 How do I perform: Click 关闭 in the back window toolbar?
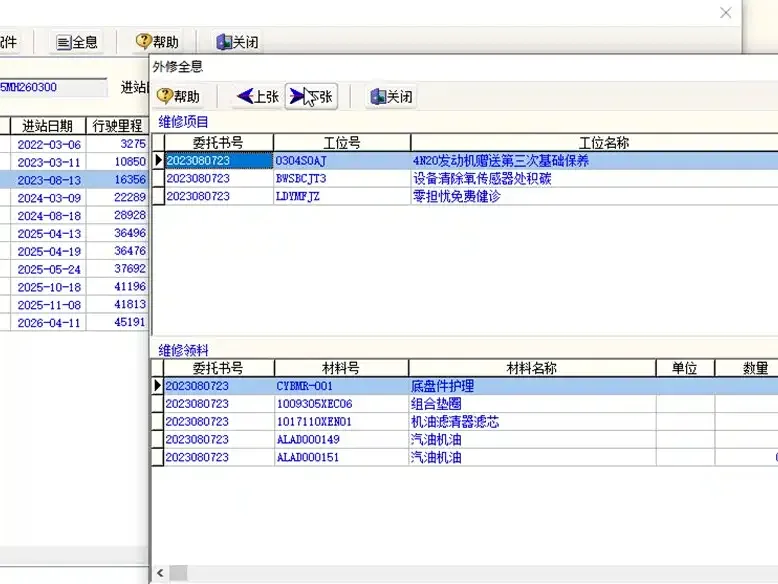click(x=238, y=42)
